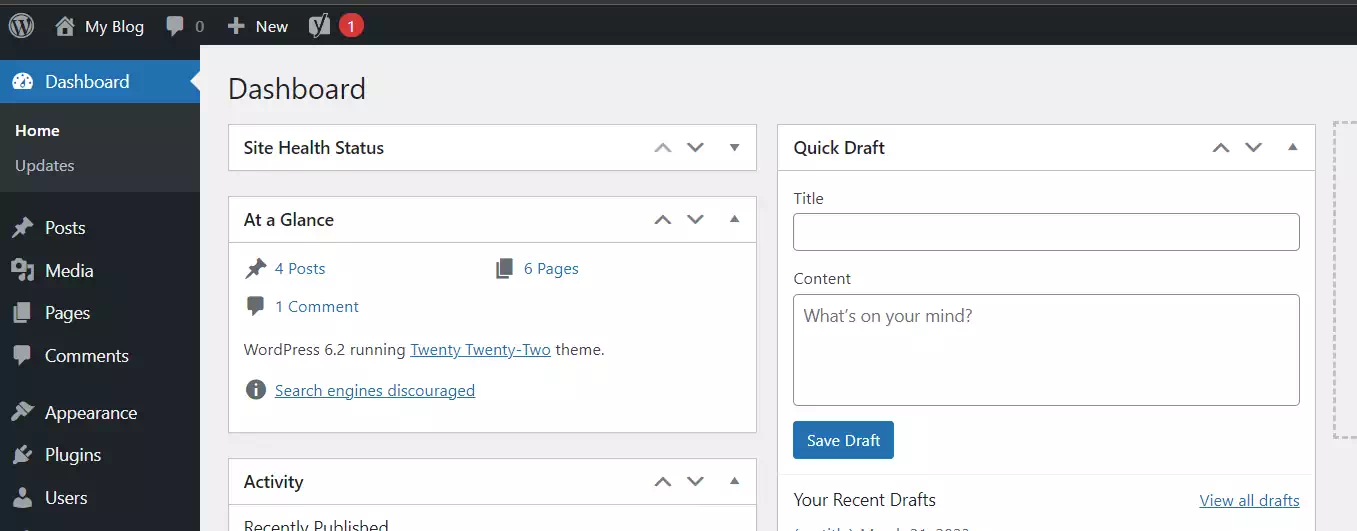Collapse the At a Glance panel
This screenshot has width=1357, height=531.
[x=735, y=219]
